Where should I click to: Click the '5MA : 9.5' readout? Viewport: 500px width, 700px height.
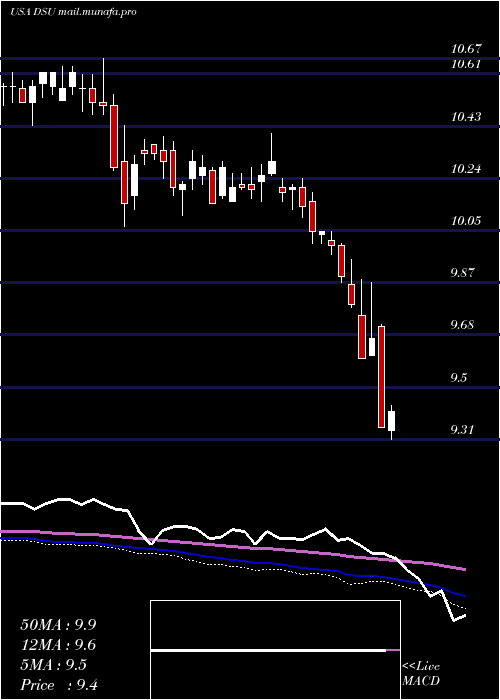53,665
